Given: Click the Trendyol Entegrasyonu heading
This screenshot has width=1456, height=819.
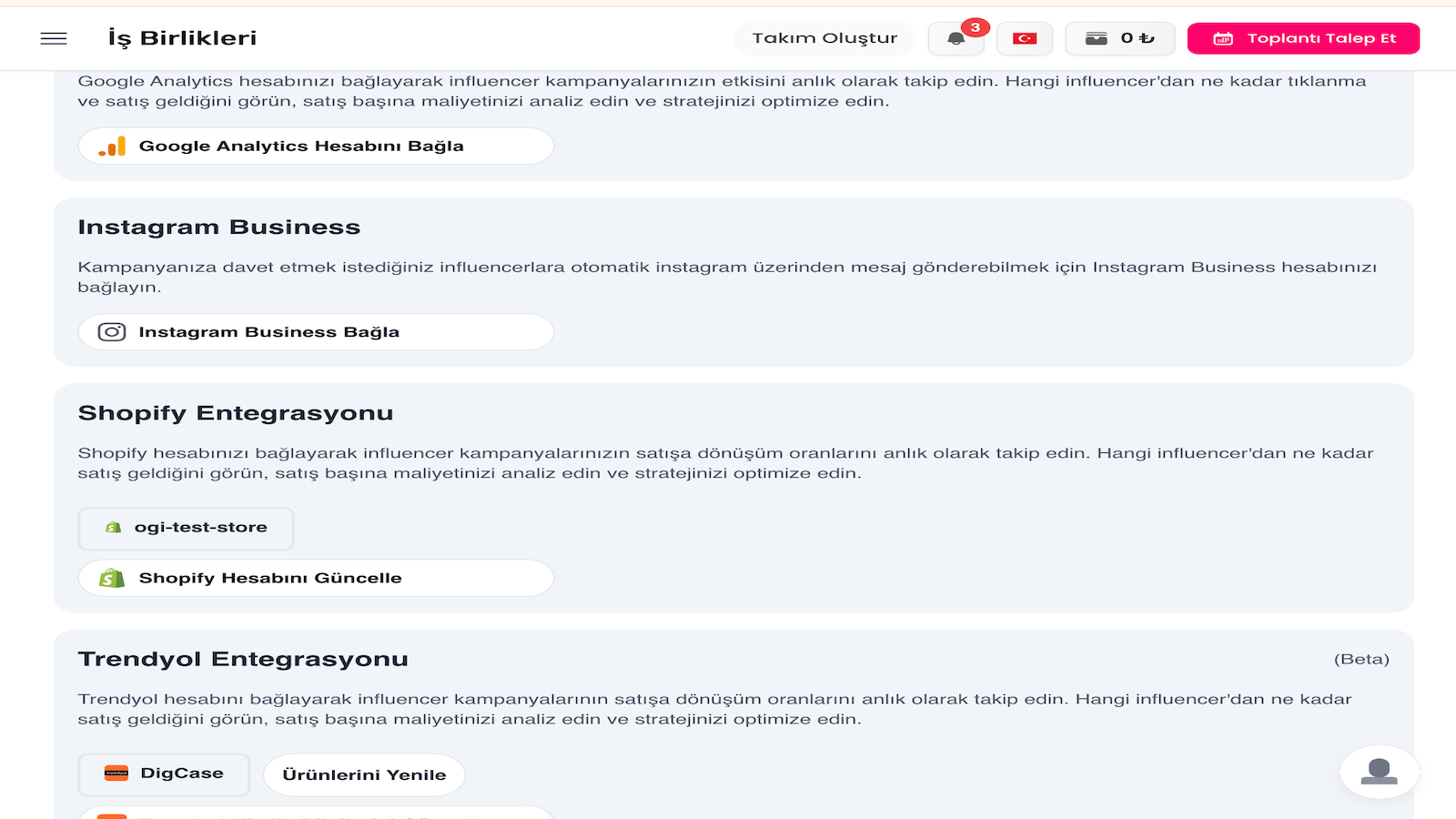Looking at the screenshot, I should pyautogui.click(x=243, y=659).
